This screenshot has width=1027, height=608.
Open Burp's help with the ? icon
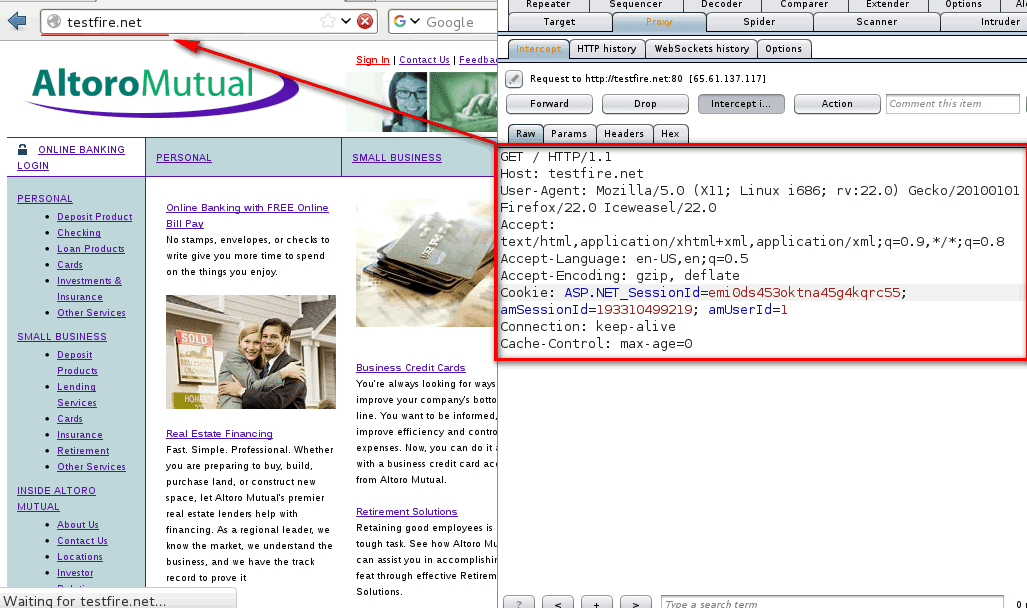click(518, 603)
